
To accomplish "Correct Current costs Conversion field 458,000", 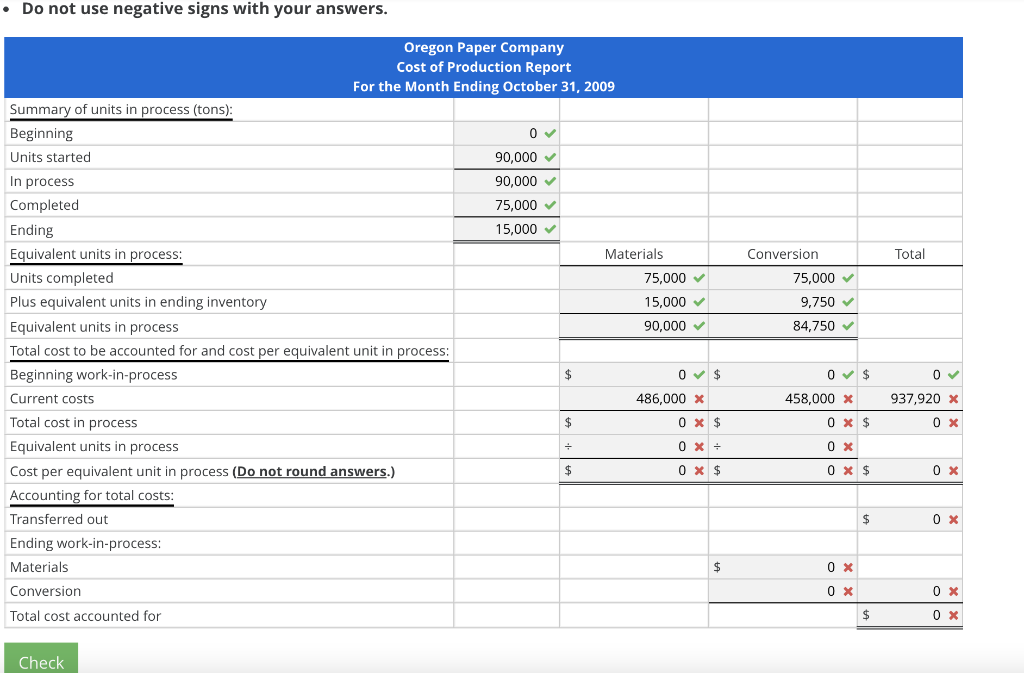I will click(782, 398).
